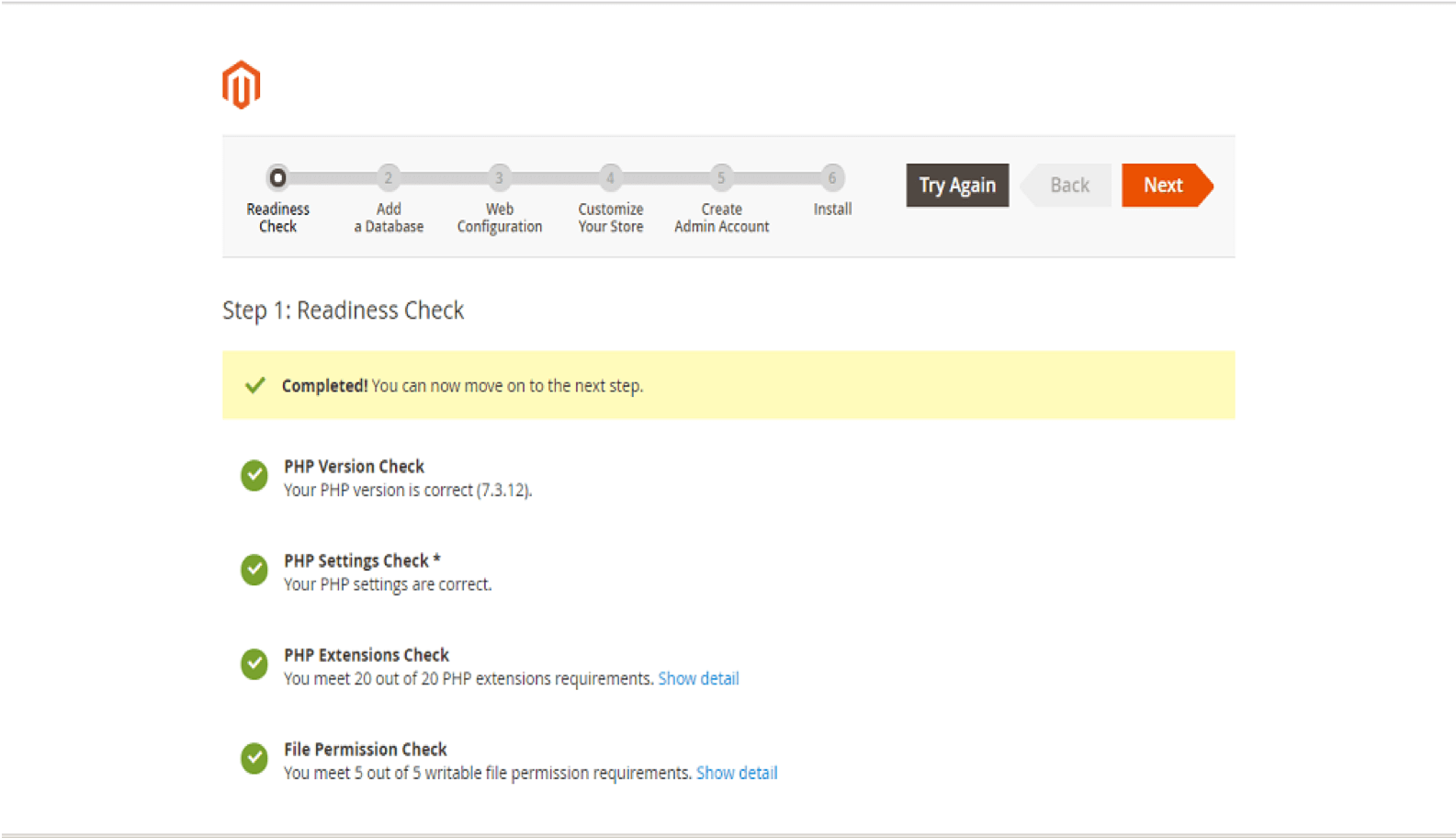Show detail for PHP extensions requirements
This screenshot has width=1456, height=838.
click(698, 679)
